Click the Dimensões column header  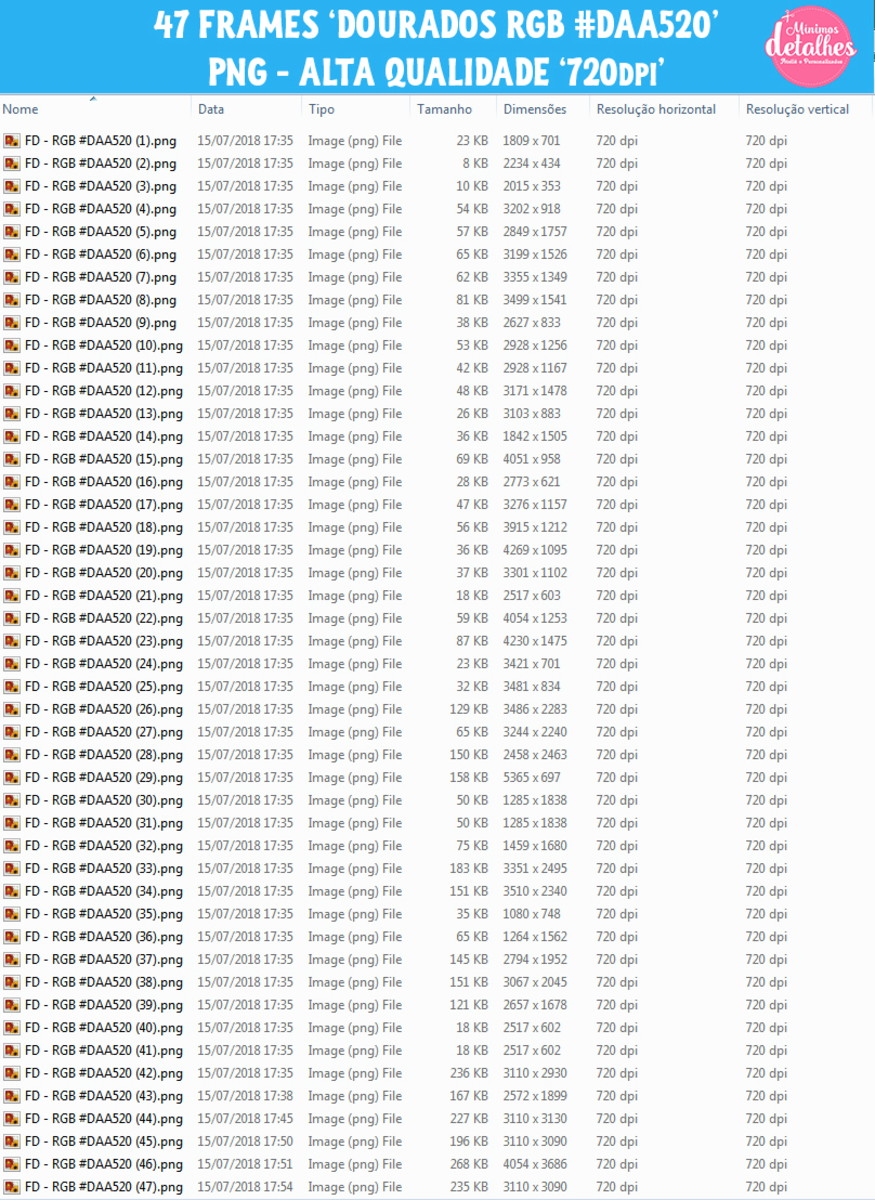[x=535, y=110]
